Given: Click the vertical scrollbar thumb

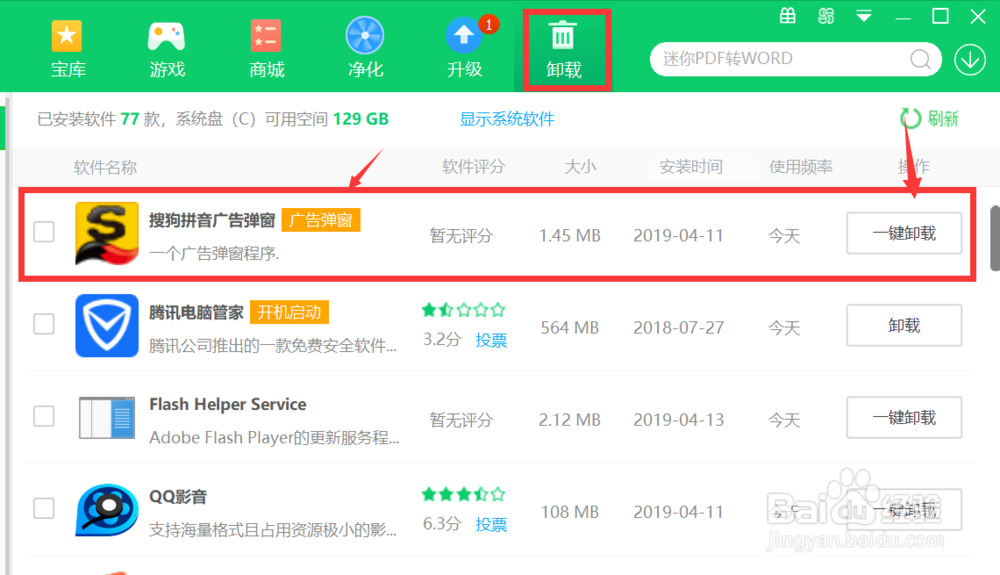Looking at the screenshot, I should [995, 238].
